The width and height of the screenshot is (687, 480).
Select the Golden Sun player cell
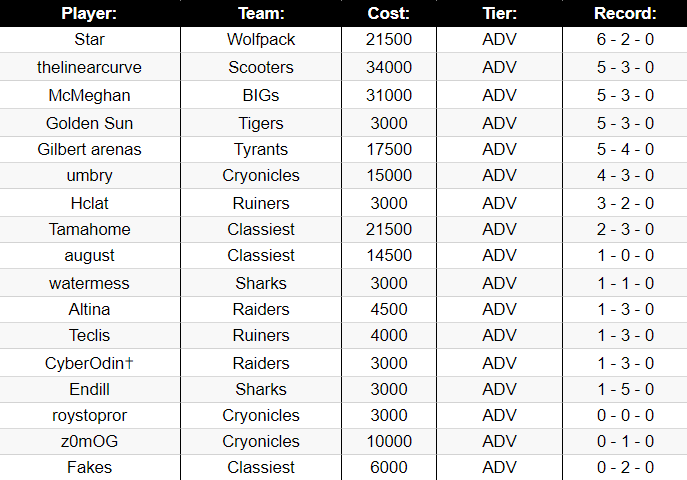(90, 123)
